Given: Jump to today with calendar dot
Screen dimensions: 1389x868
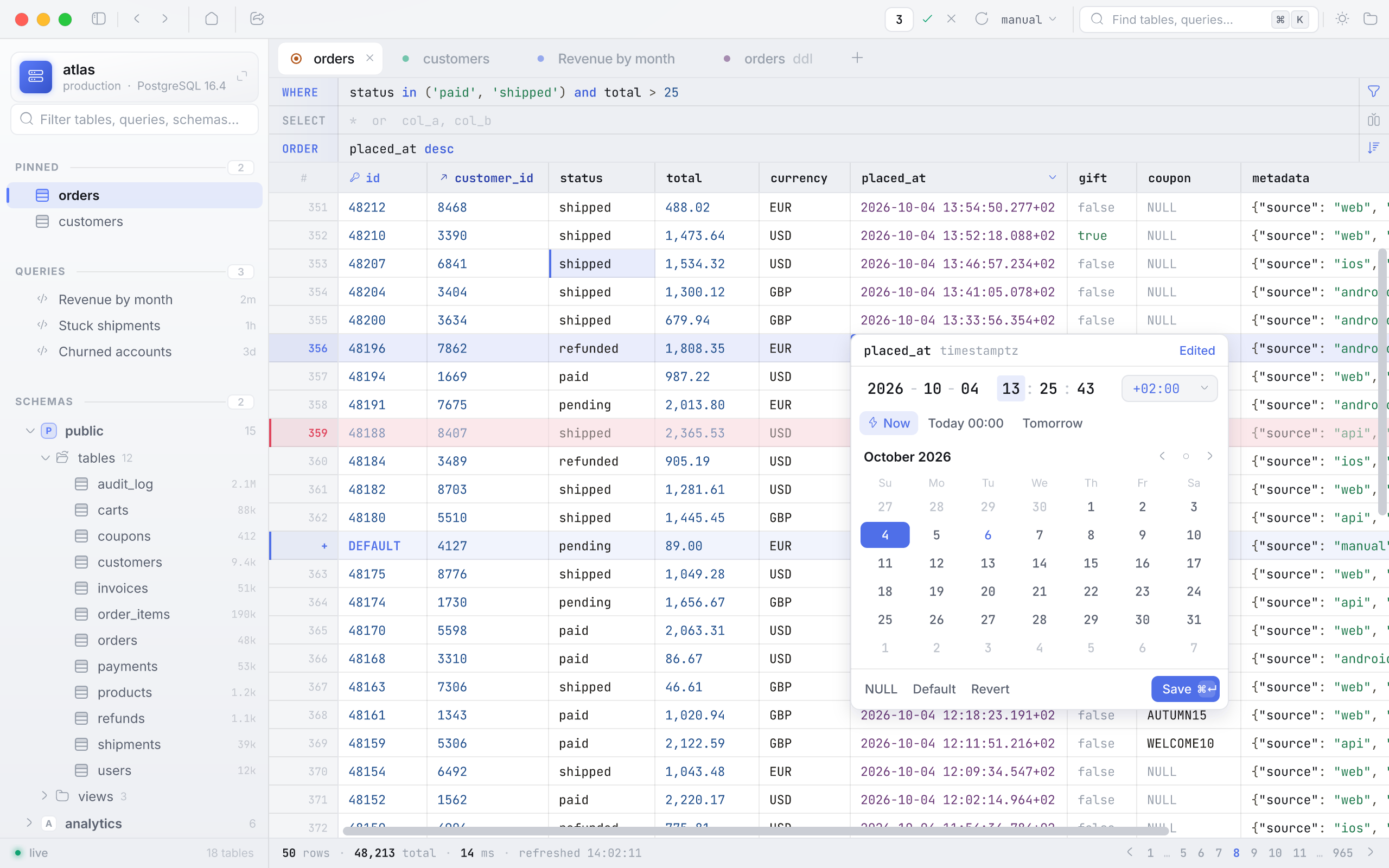Looking at the screenshot, I should [1186, 456].
